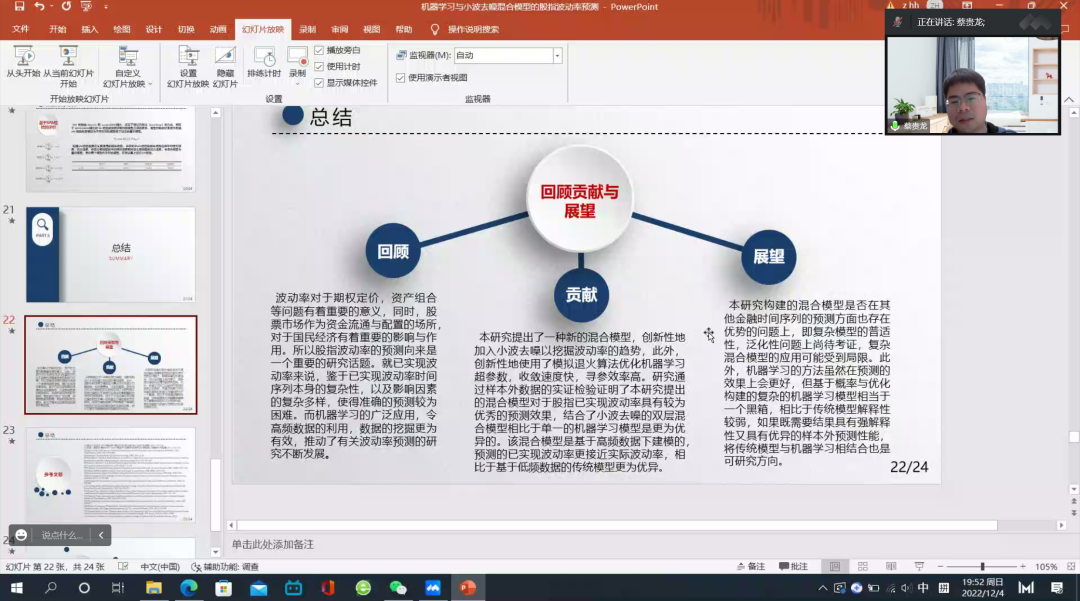Click 排练计时 button
The height and width of the screenshot is (601, 1080).
pyautogui.click(x=264, y=61)
